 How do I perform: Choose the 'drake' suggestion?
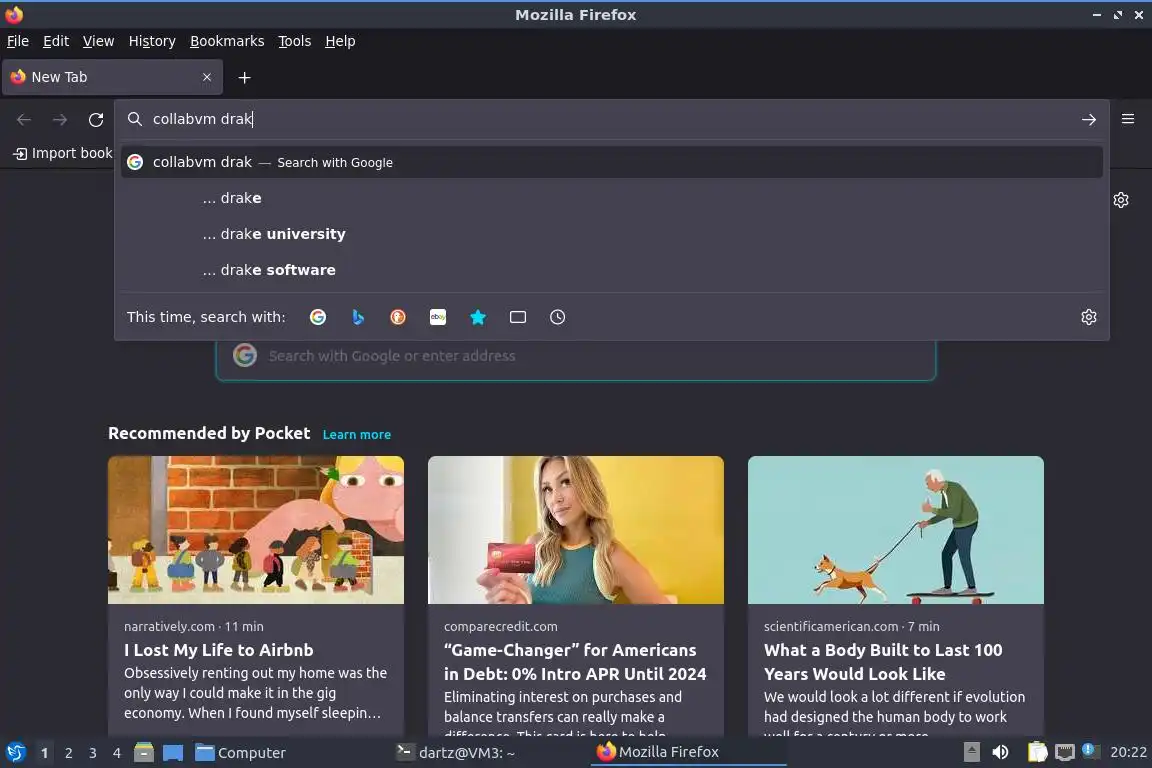[611, 198]
